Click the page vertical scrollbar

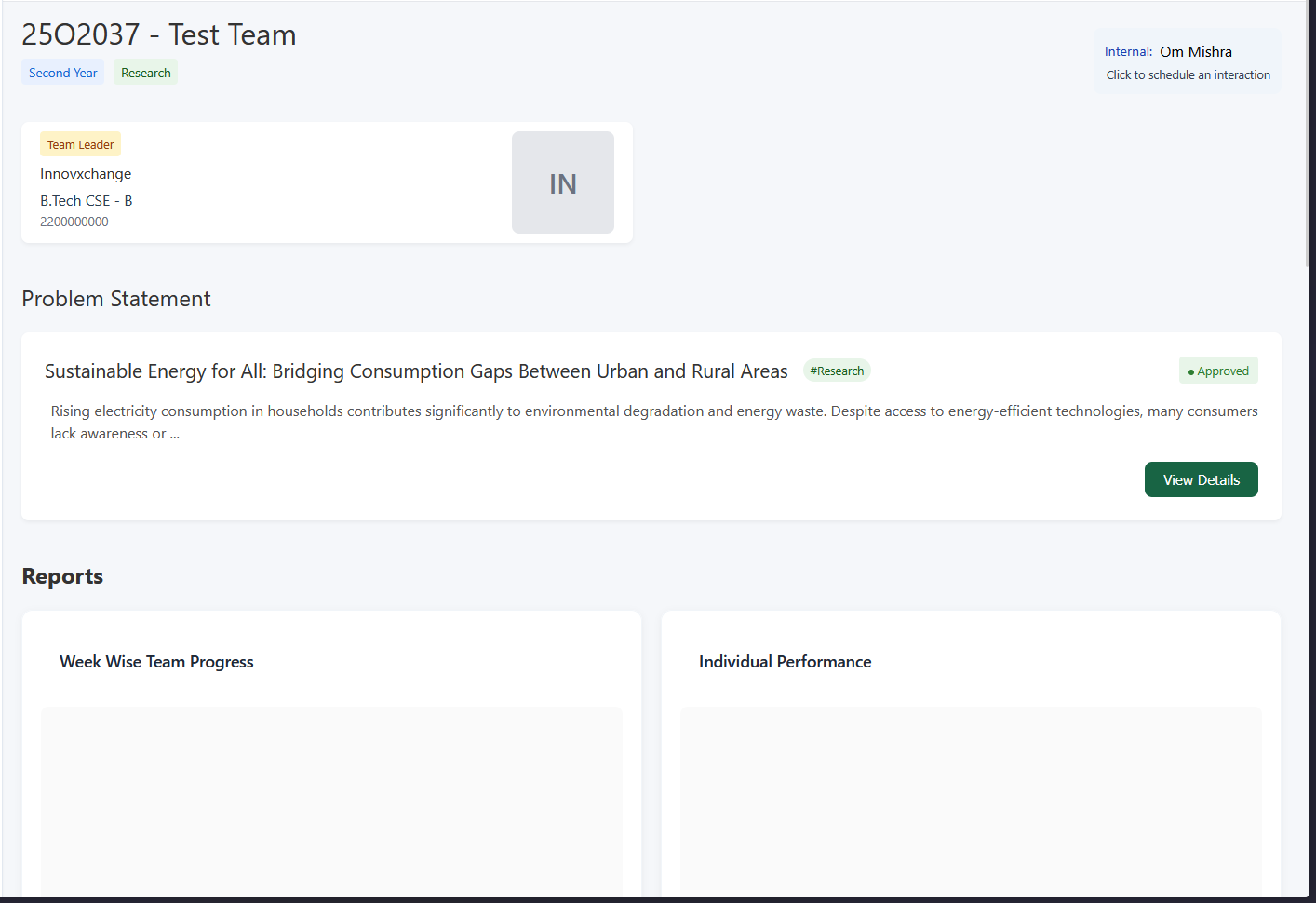(1308, 140)
